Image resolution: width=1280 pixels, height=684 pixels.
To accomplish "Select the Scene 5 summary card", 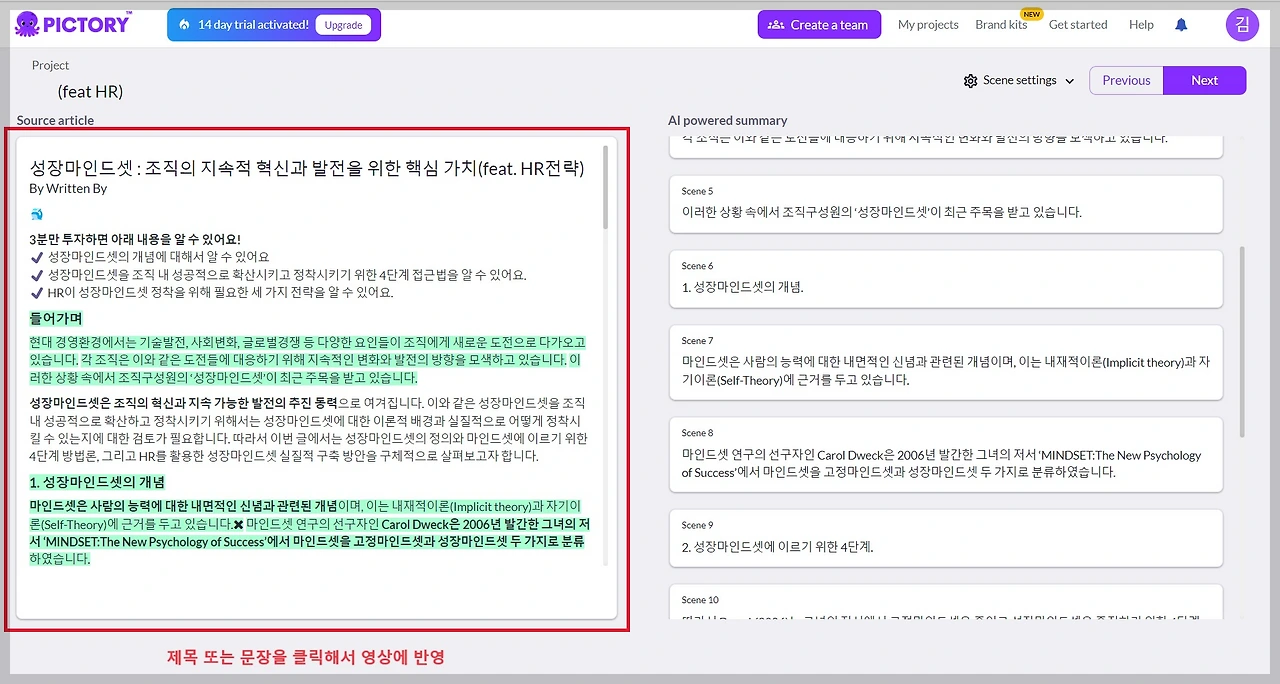I will [946, 204].
